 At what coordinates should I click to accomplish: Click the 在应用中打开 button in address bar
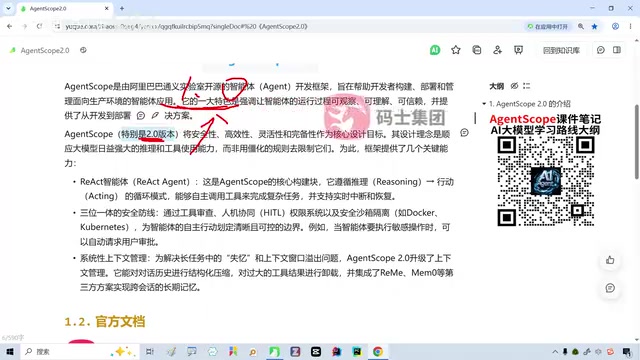(x=548, y=27)
